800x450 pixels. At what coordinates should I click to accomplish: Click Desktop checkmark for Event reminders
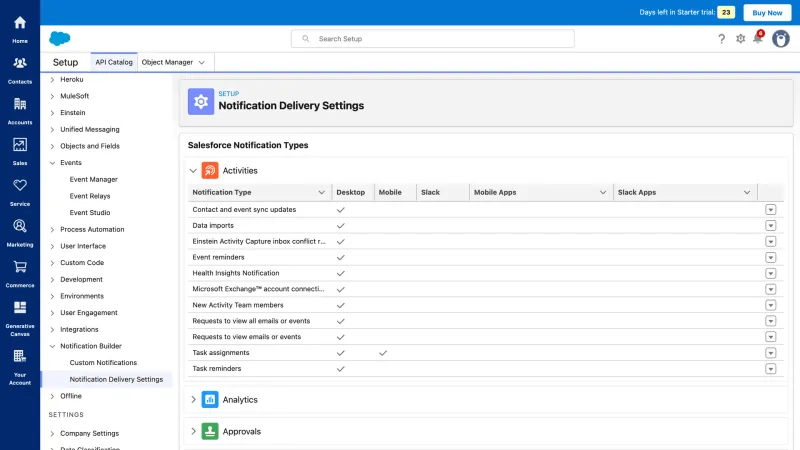pos(341,257)
